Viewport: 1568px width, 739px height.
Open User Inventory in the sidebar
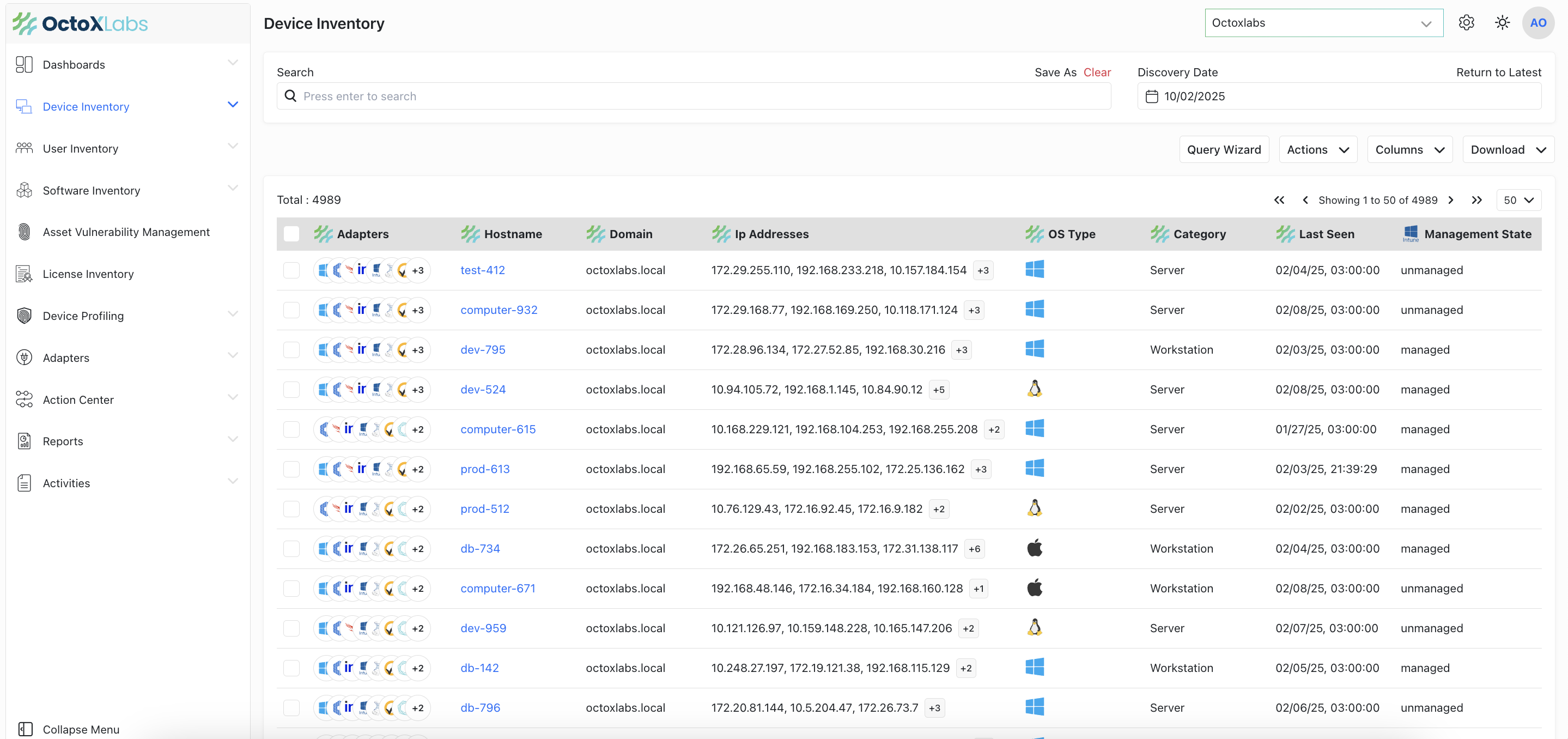pyautogui.click(x=80, y=149)
